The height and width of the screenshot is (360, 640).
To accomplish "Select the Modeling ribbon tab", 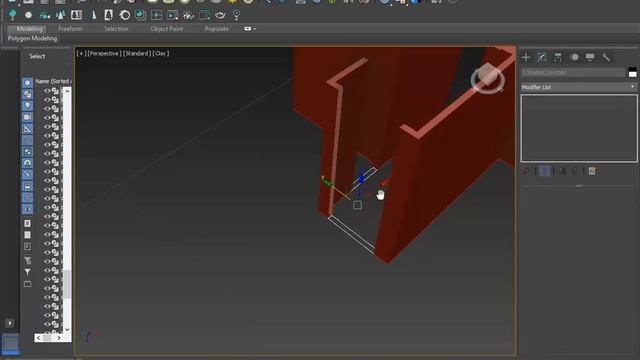I will point(29,29).
